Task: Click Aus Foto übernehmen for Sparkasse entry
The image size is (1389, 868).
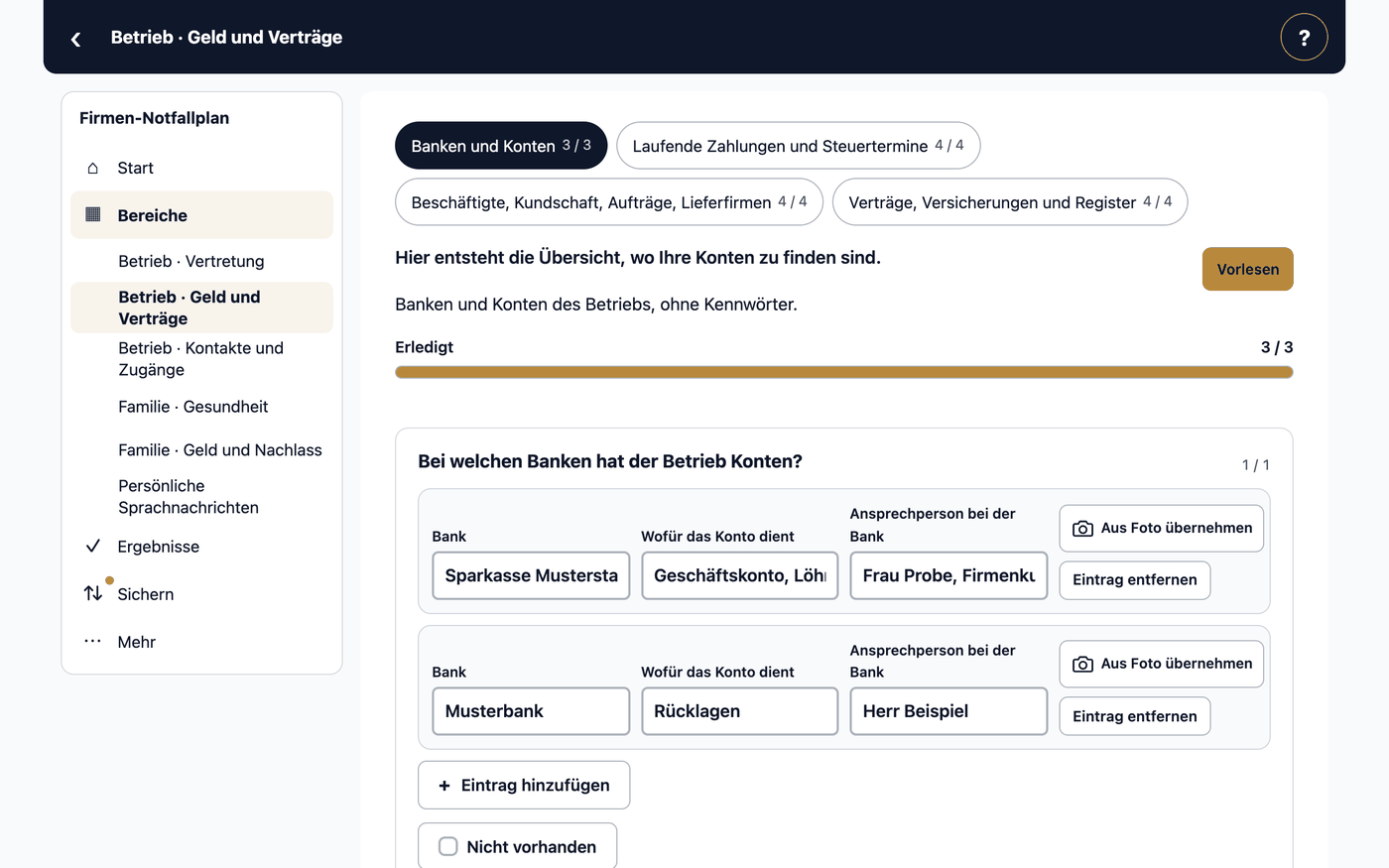Action: 1161,529
